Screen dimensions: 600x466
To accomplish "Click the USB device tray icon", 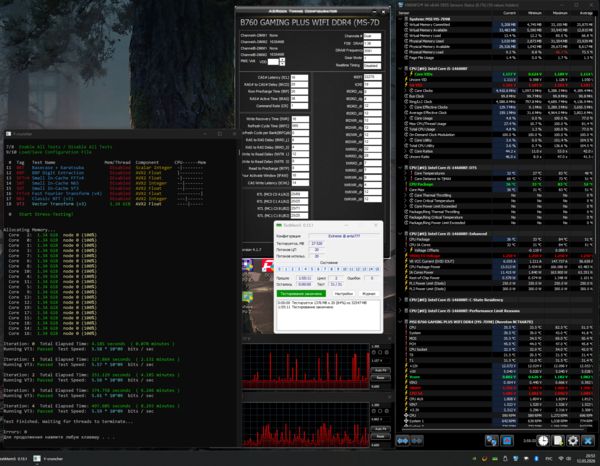I will (x=505, y=458).
